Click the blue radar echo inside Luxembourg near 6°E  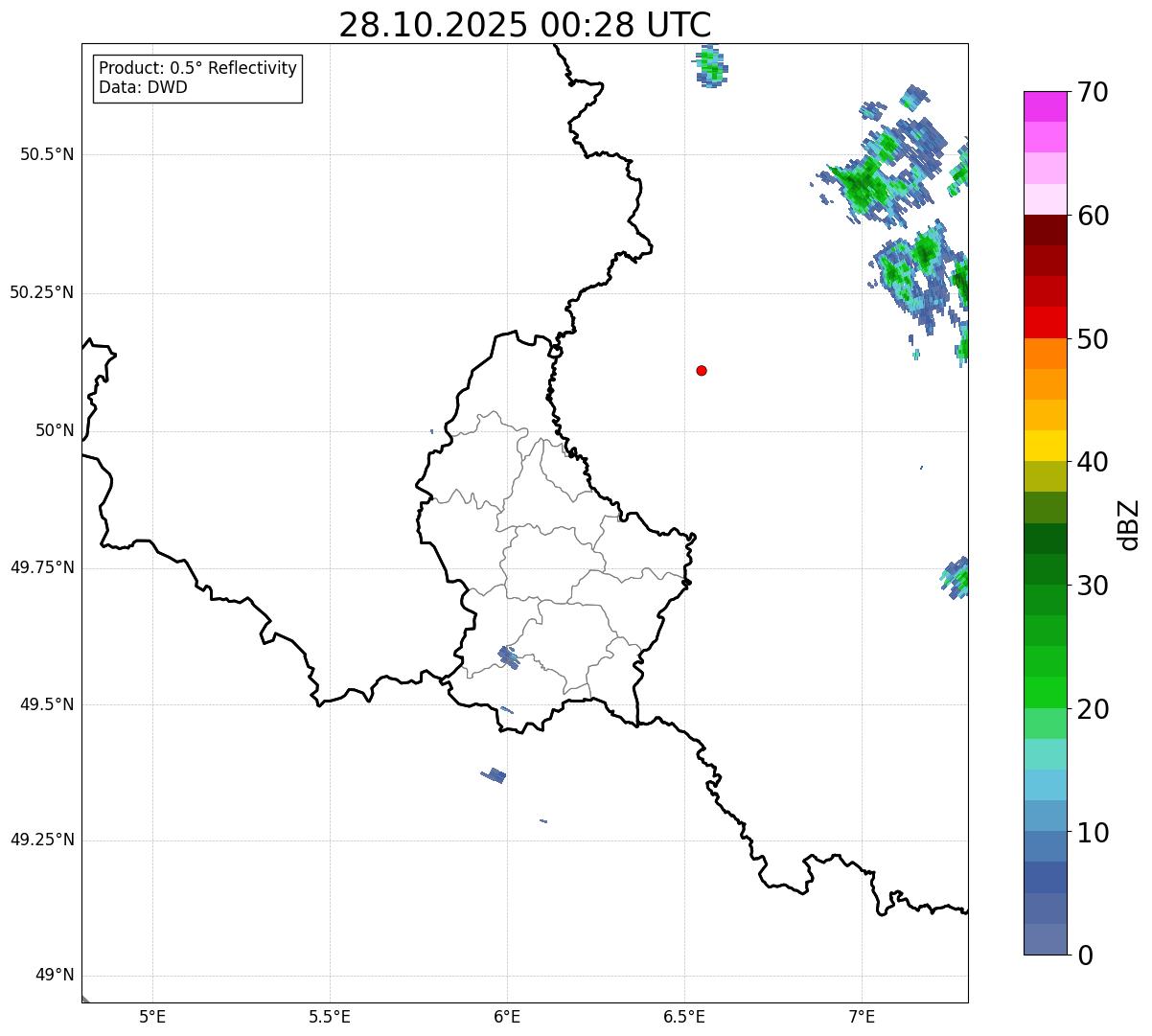[x=509, y=656]
